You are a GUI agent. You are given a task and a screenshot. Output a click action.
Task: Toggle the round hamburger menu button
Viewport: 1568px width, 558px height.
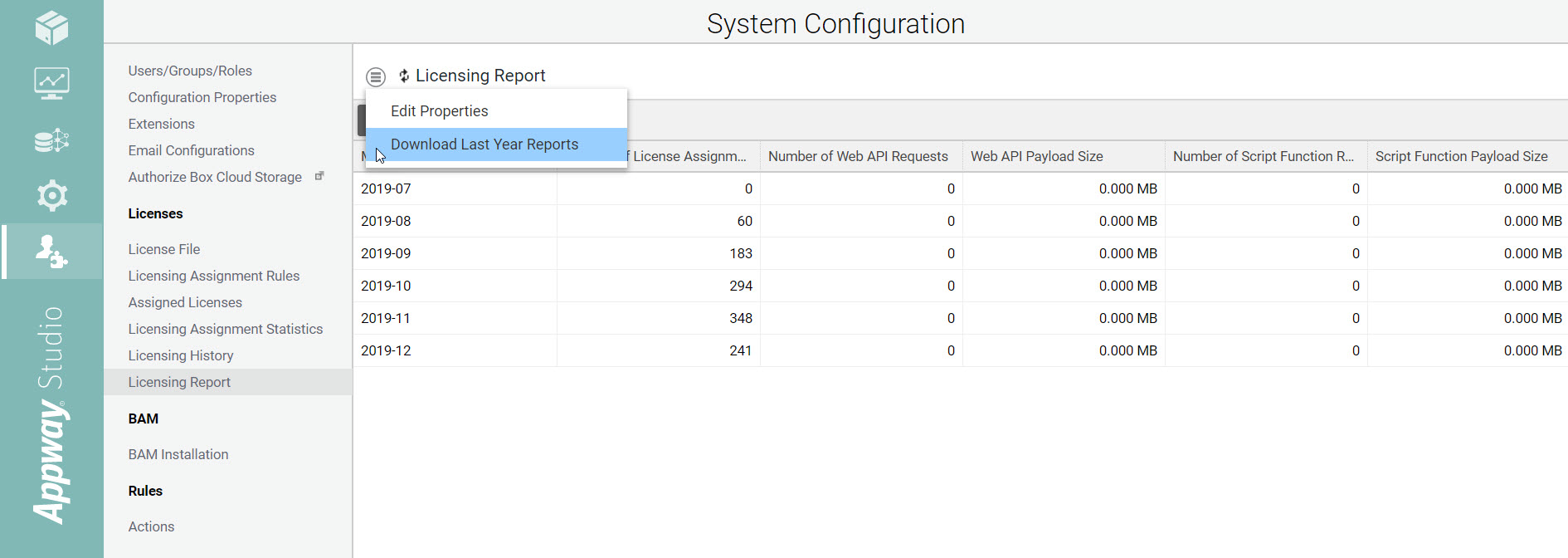[376, 77]
